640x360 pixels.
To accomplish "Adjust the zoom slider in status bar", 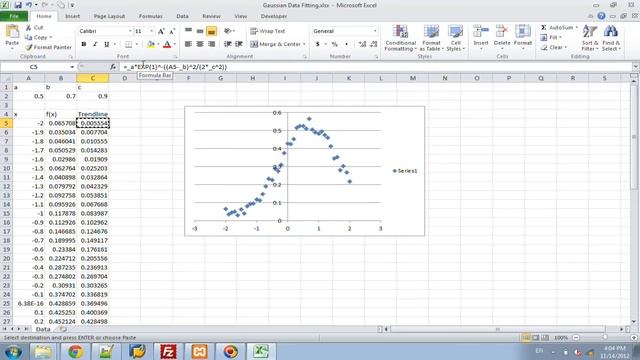I will (x=605, y=338).
